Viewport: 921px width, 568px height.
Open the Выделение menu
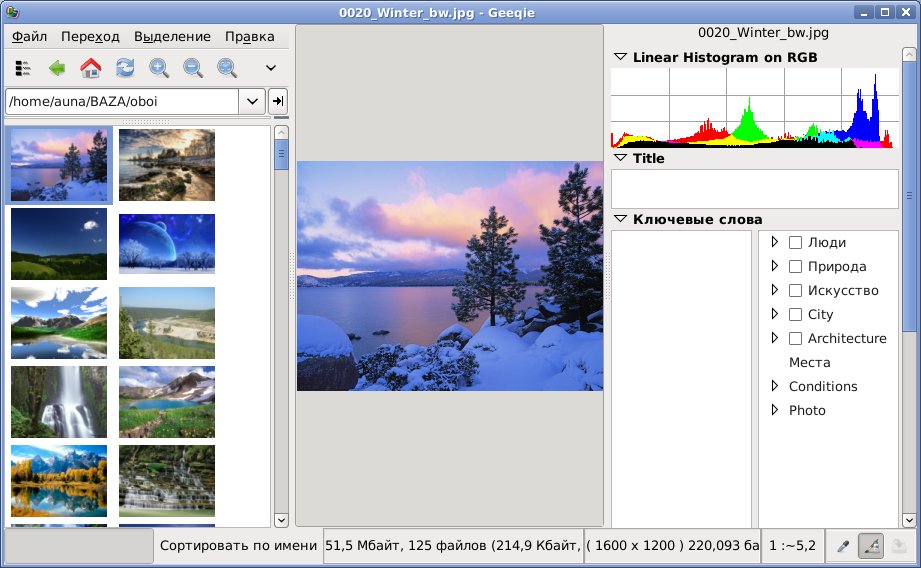(x=172, y=36)
